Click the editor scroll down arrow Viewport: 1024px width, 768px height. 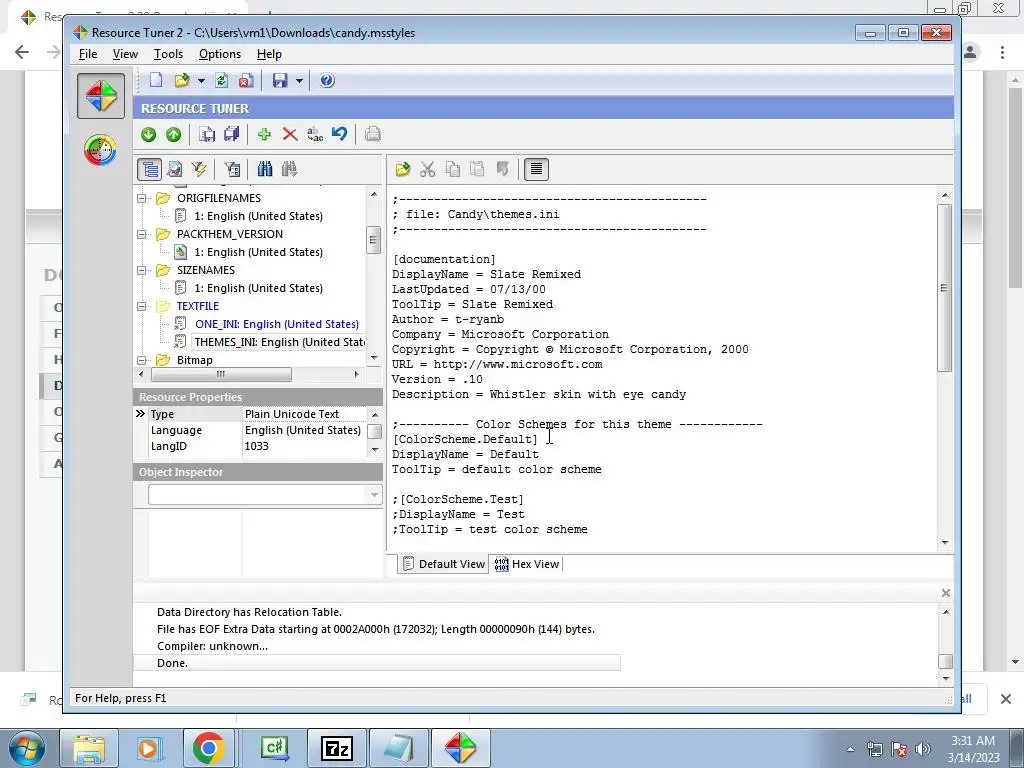tap(945, 543)
